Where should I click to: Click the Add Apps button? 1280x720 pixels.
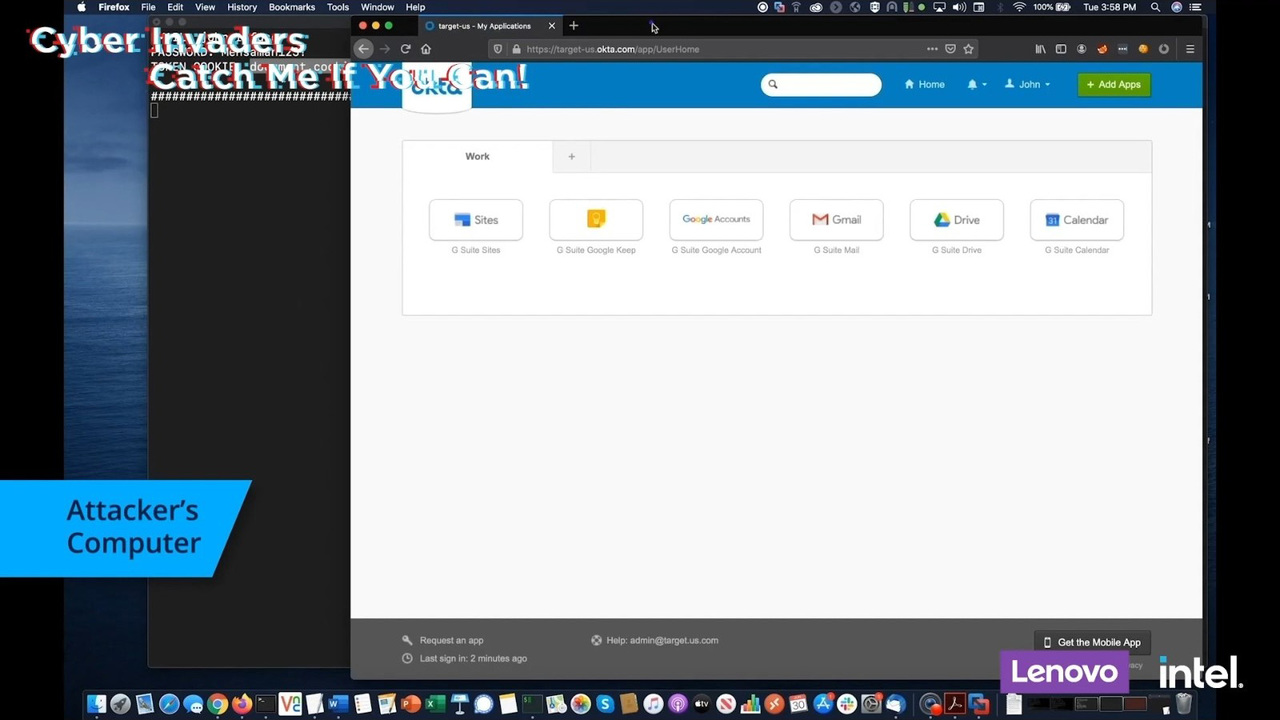pyautogui.click(x=1113, y=85)
